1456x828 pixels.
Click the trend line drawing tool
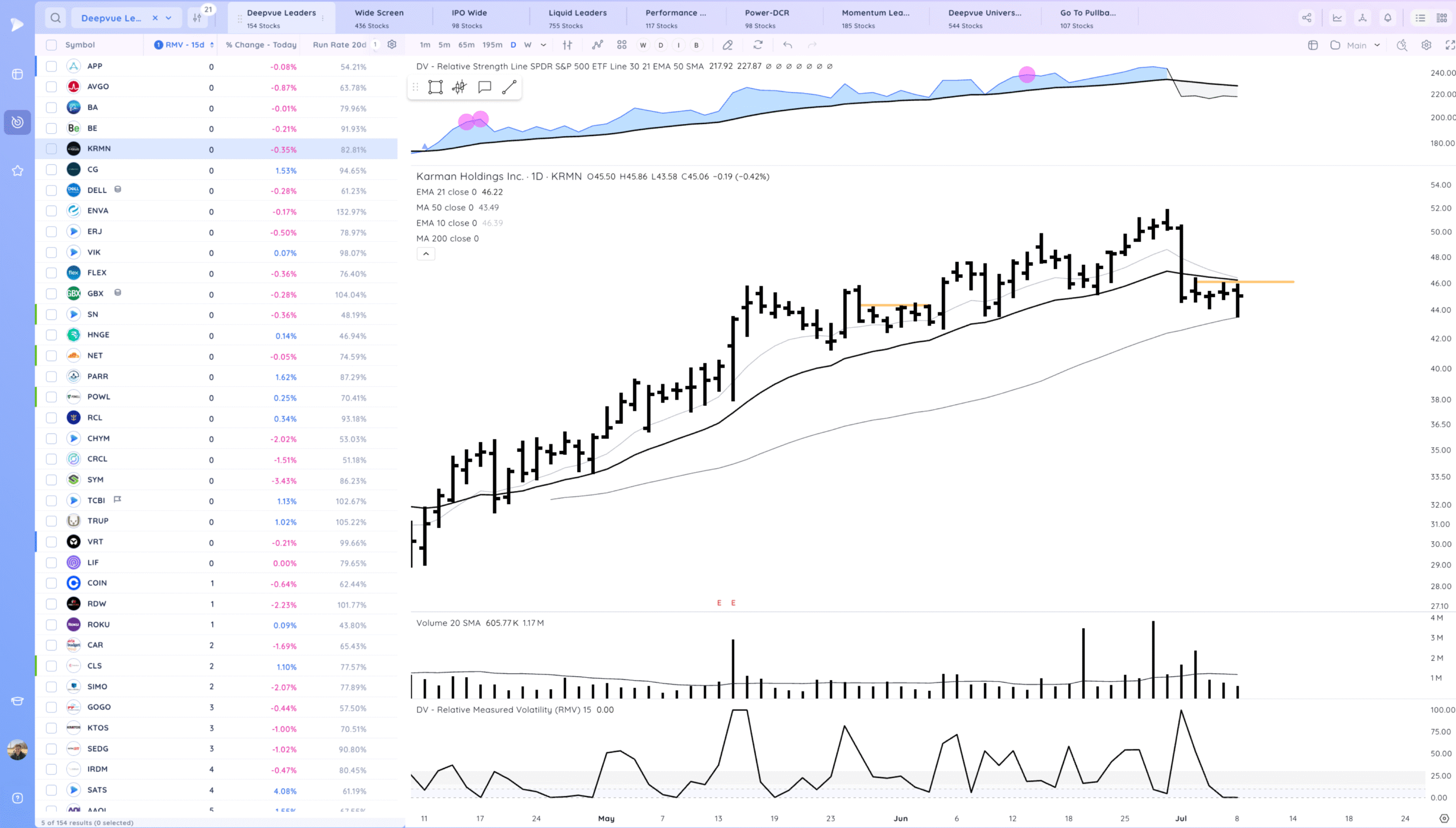tap(509, 87)
